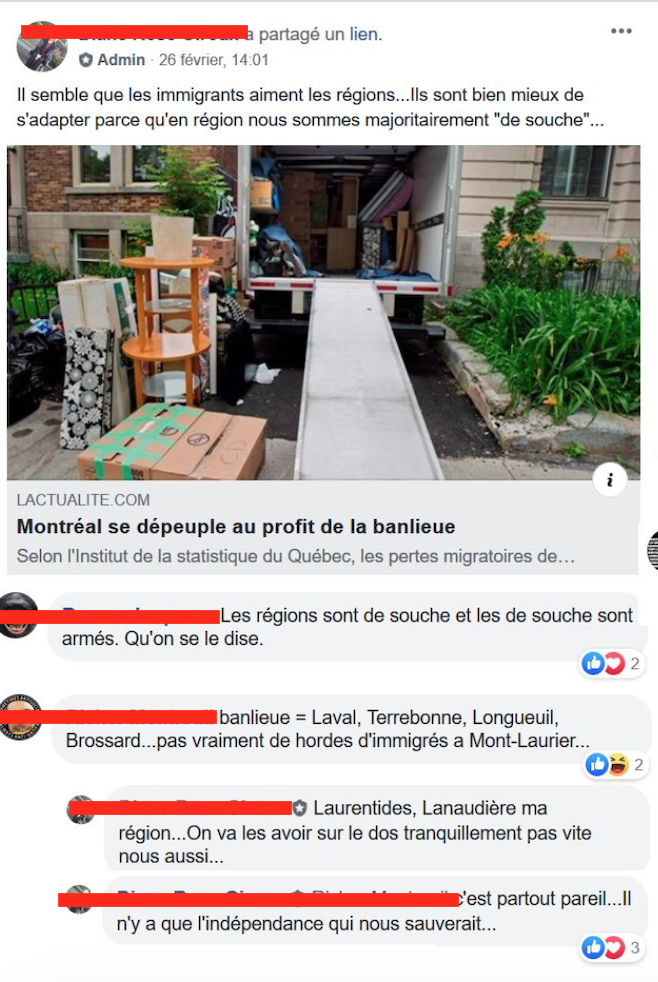Click the info icon on article image
This screenshot has width=658, height=982.
tap(610, 480)
